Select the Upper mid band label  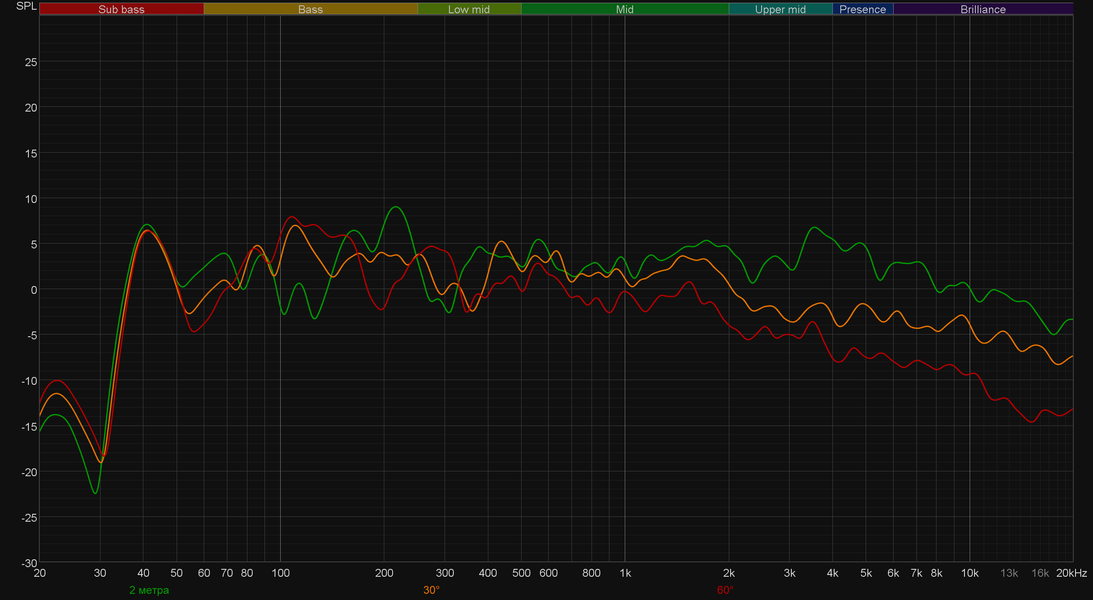pos(781,9)
